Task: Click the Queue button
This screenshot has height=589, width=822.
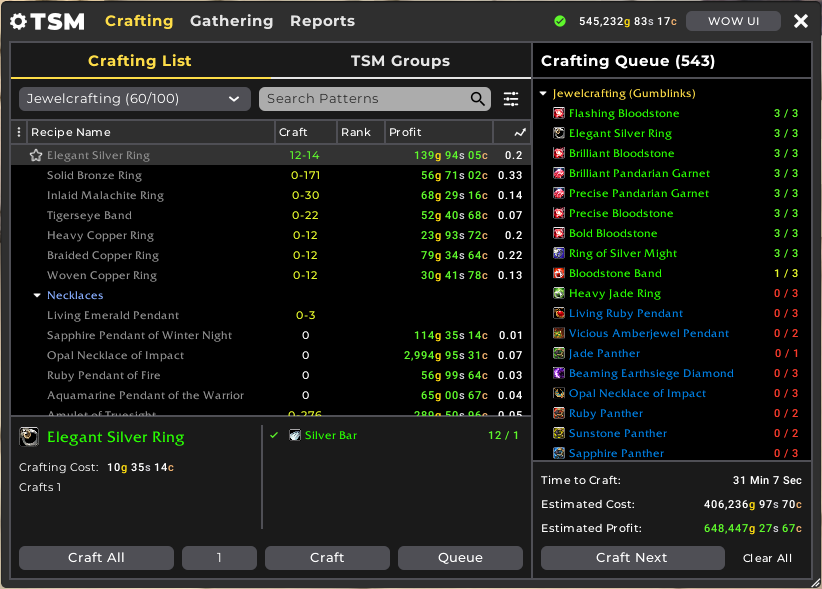Action: point(460,558)
